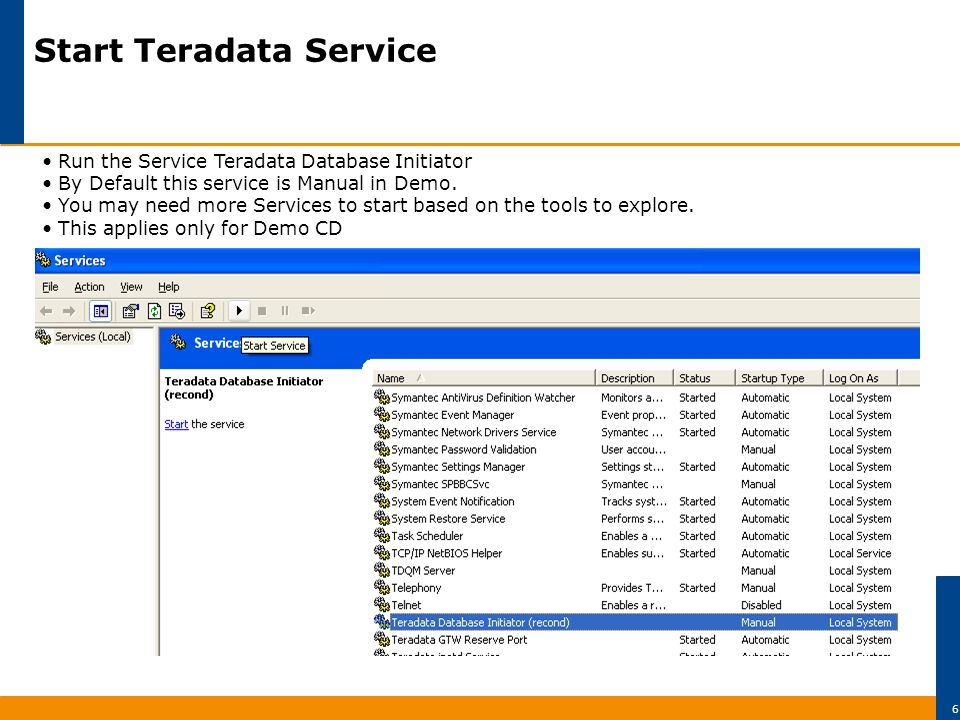Click the Symantec Password Validation gear icon
960x720 pixels.
381,449
